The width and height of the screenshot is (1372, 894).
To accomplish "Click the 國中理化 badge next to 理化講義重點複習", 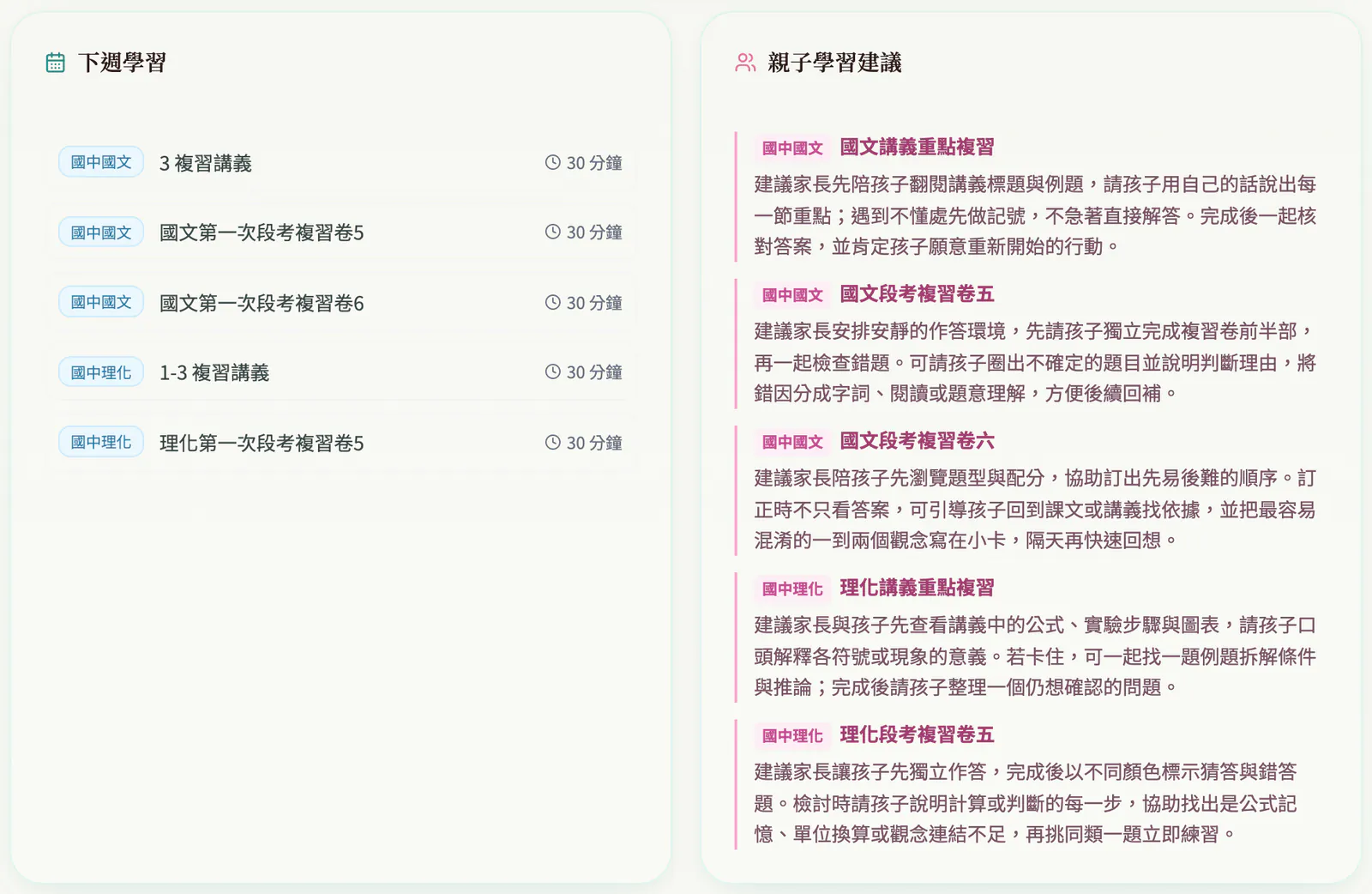I will pyautogui.click(x=792, y=589).
